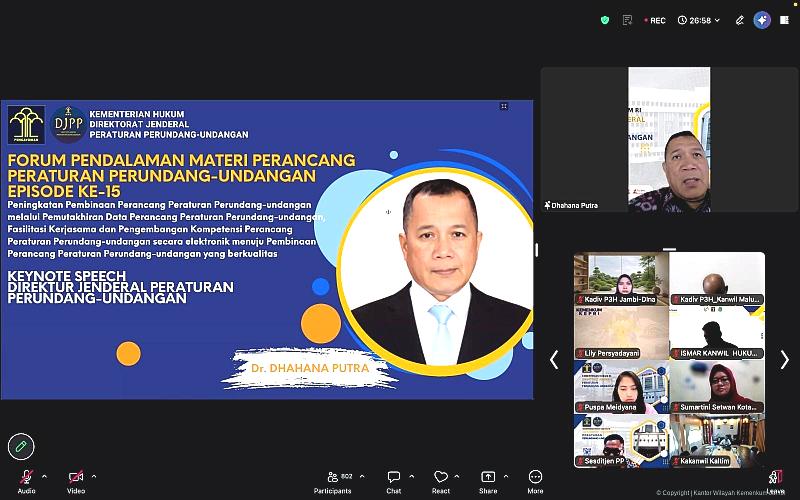
Task: Open audio options caret next to Audio
Action: point(44,477)
